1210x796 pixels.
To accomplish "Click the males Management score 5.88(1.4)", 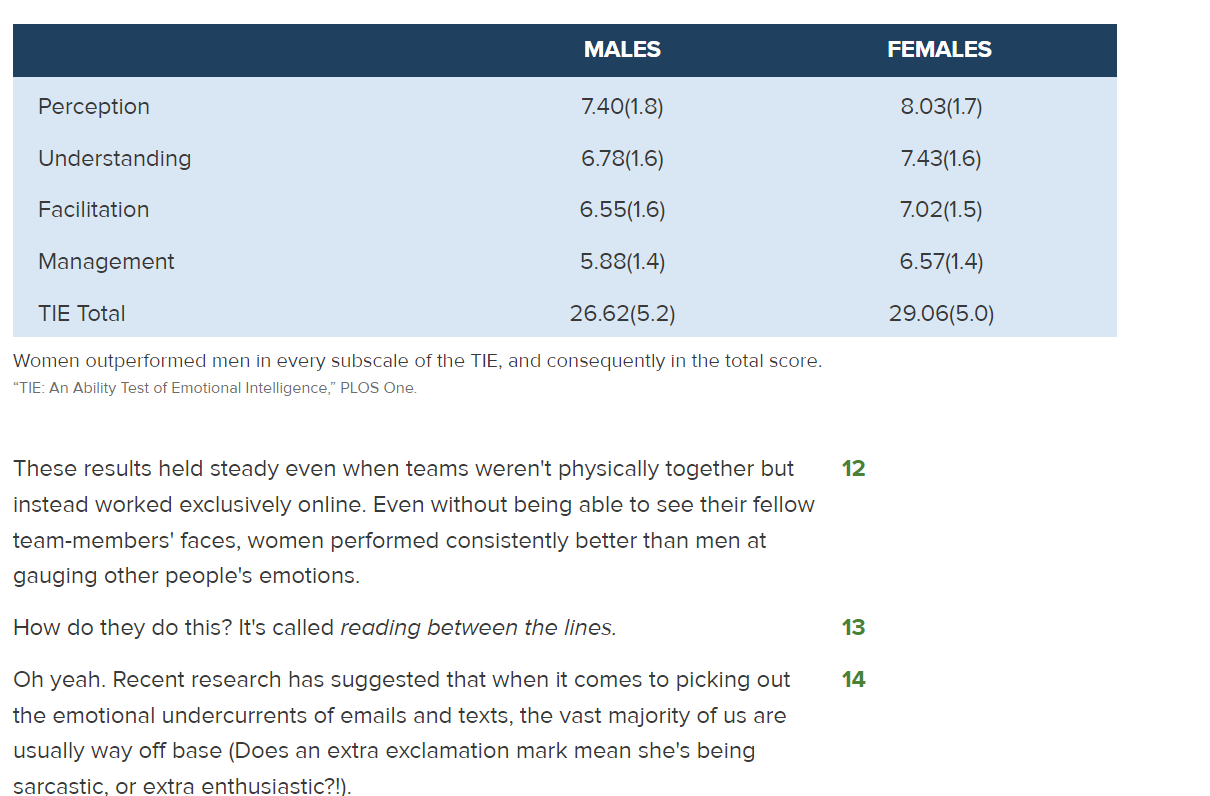I will 622,262.
